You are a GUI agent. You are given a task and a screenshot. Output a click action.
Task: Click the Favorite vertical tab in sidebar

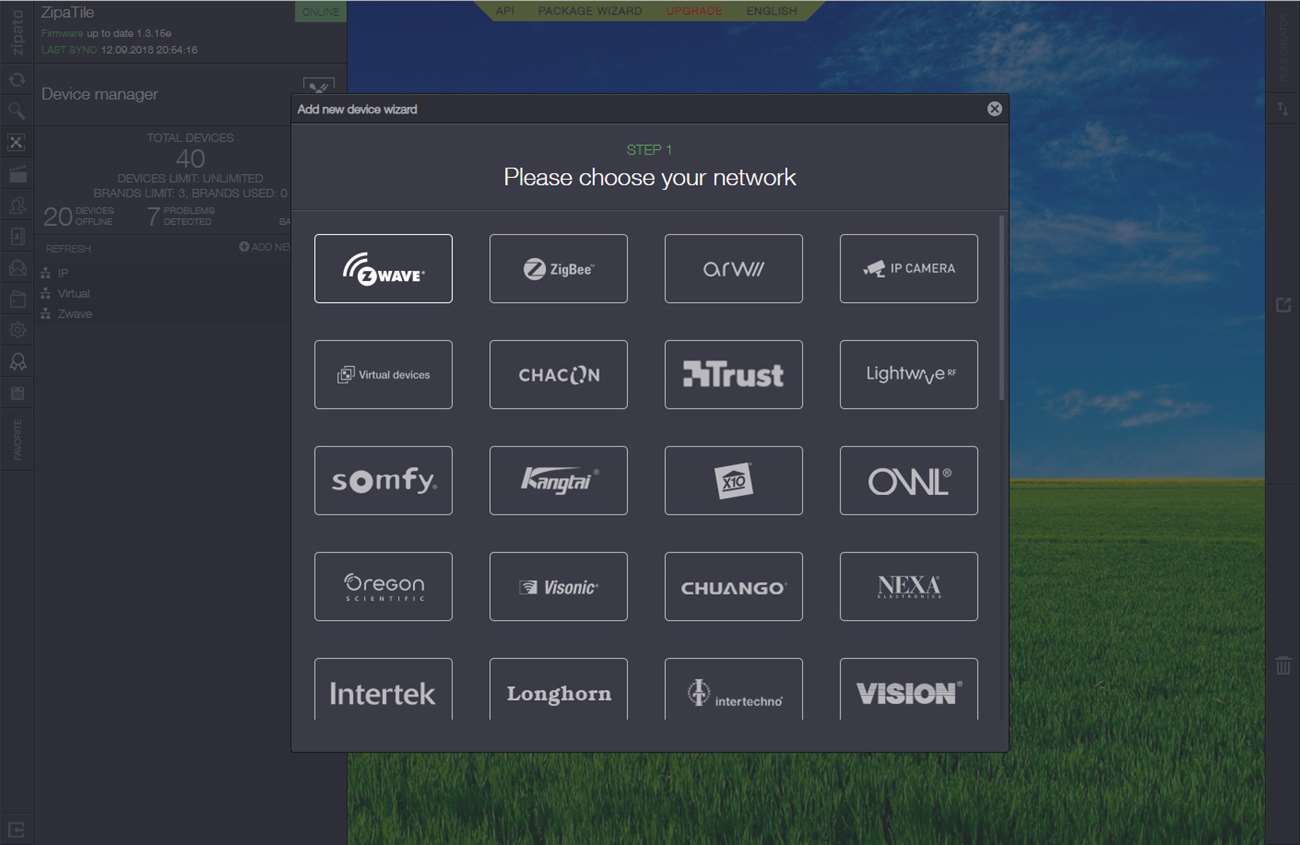point(17,440)
